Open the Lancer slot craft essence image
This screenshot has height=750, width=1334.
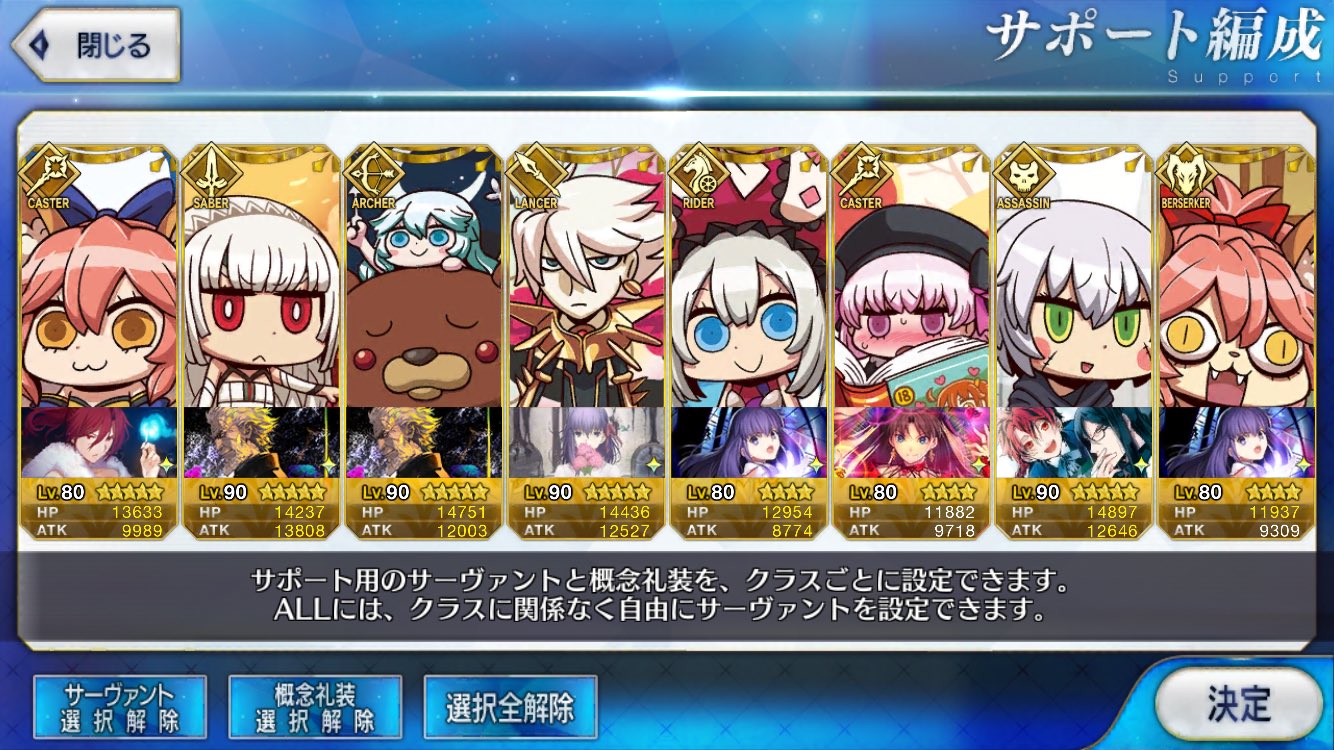pyautogui.click(x=586, y=442)
